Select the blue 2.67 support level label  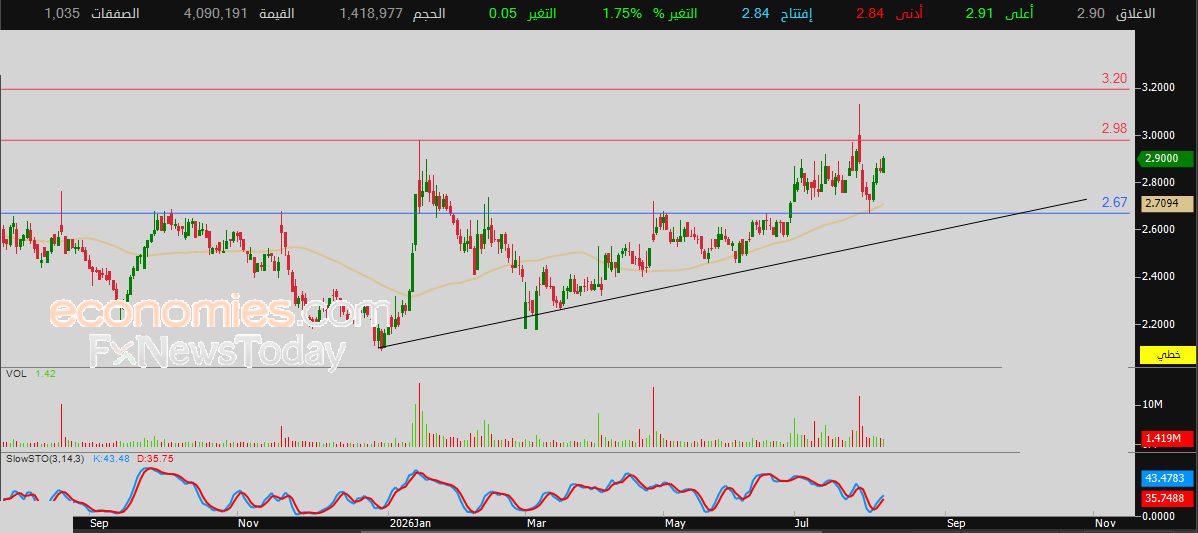pyautogui.click(x=1114, y=202)
